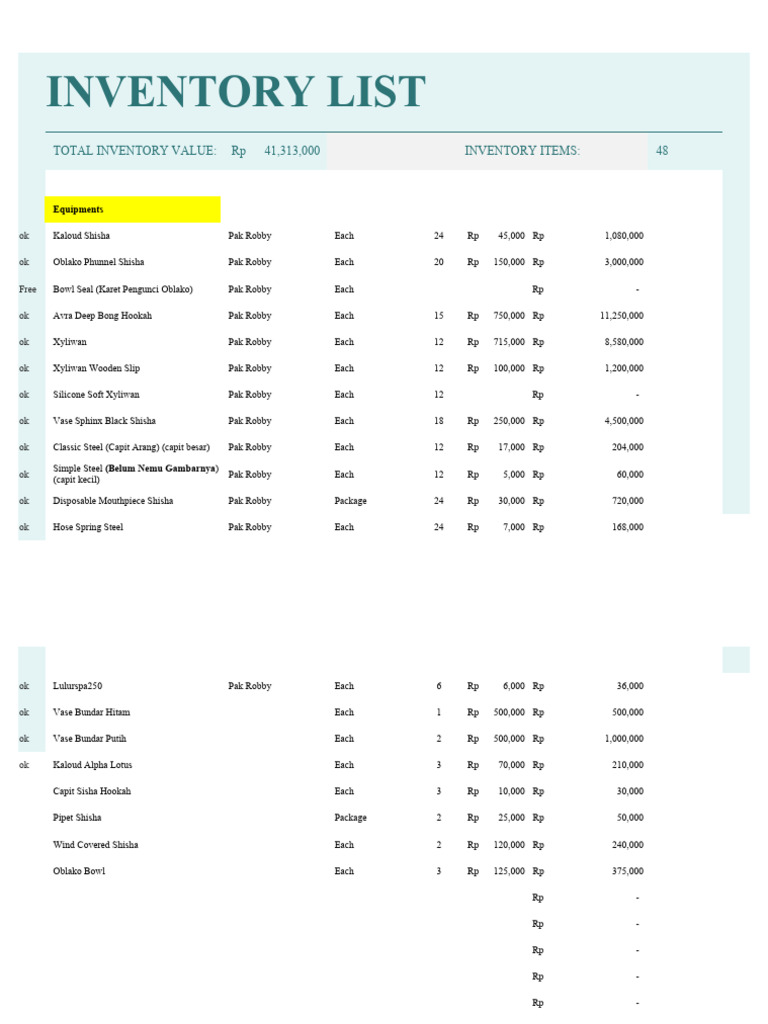Click Kaloud Alpha Lotus item
Screen dimensions: 768x1024
93,765
